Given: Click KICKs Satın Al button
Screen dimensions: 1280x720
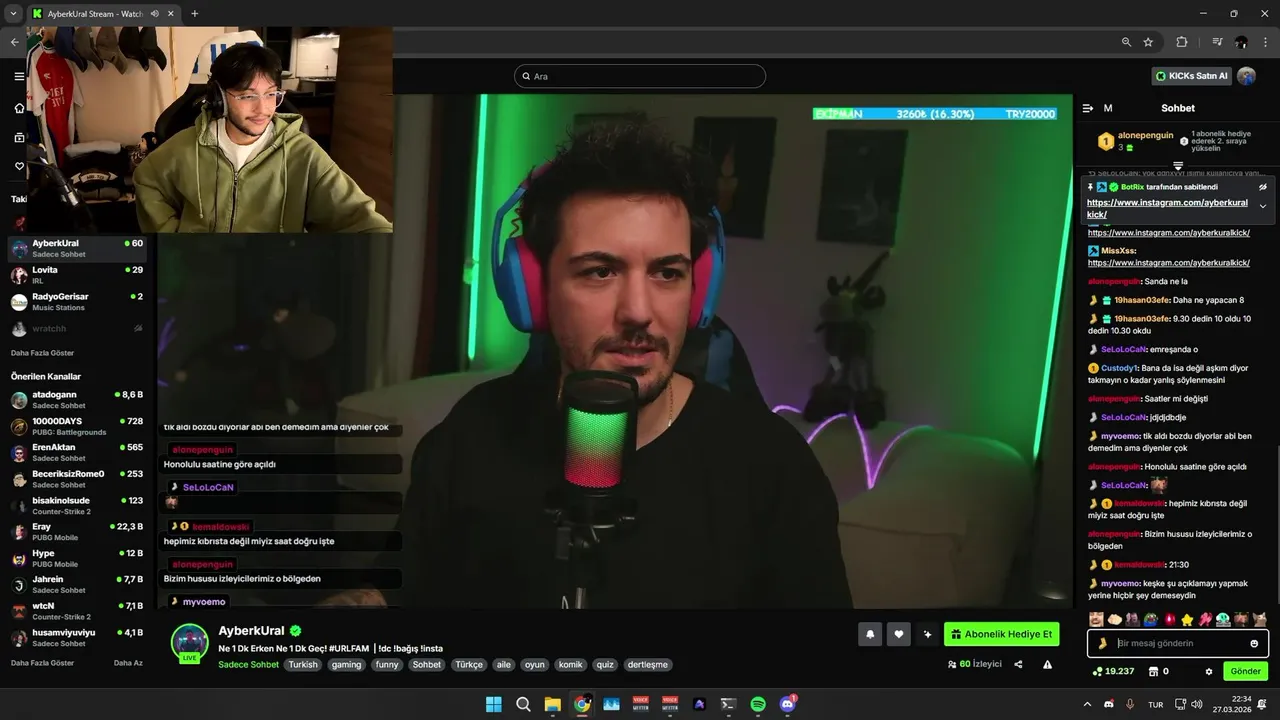Looking at the screenshot, I should pos(1191,76).
